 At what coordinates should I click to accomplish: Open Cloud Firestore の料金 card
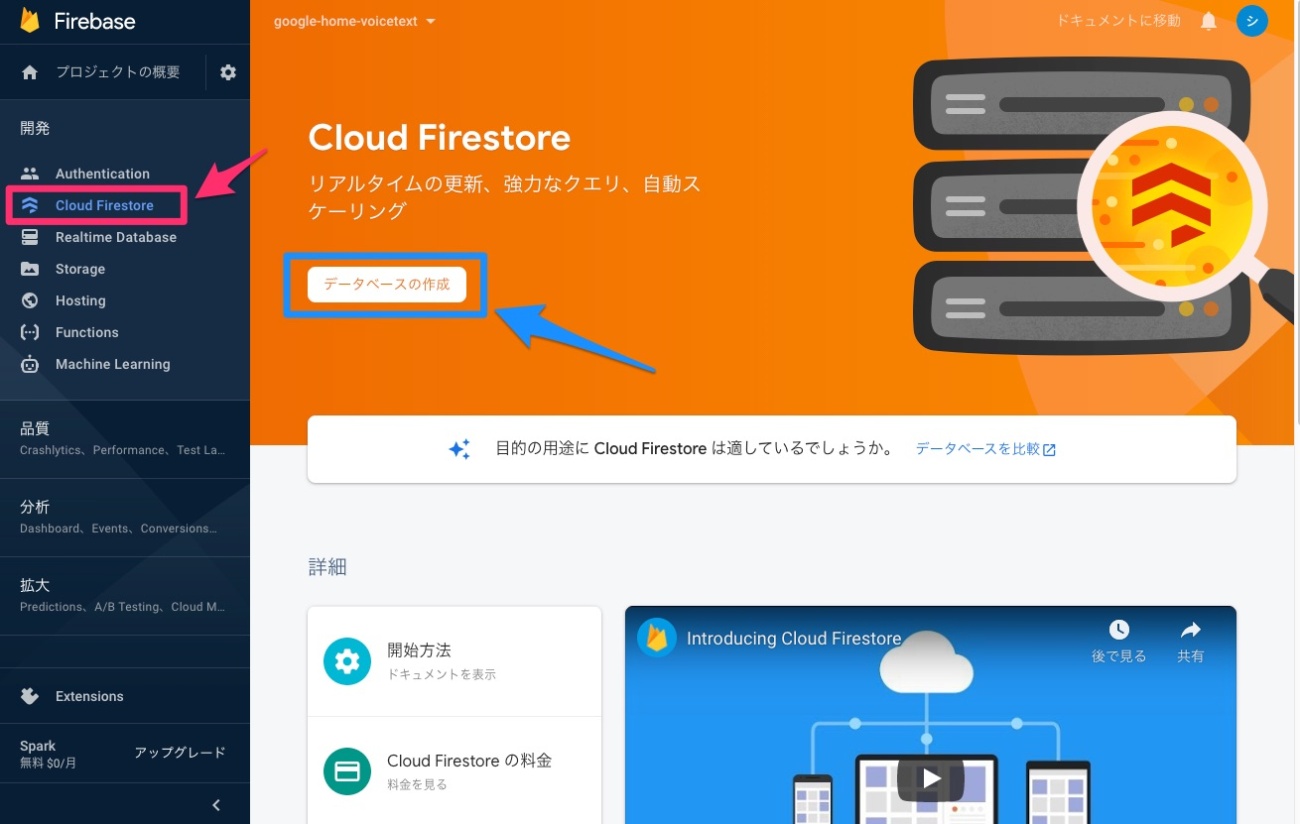[x=454, y=771]
